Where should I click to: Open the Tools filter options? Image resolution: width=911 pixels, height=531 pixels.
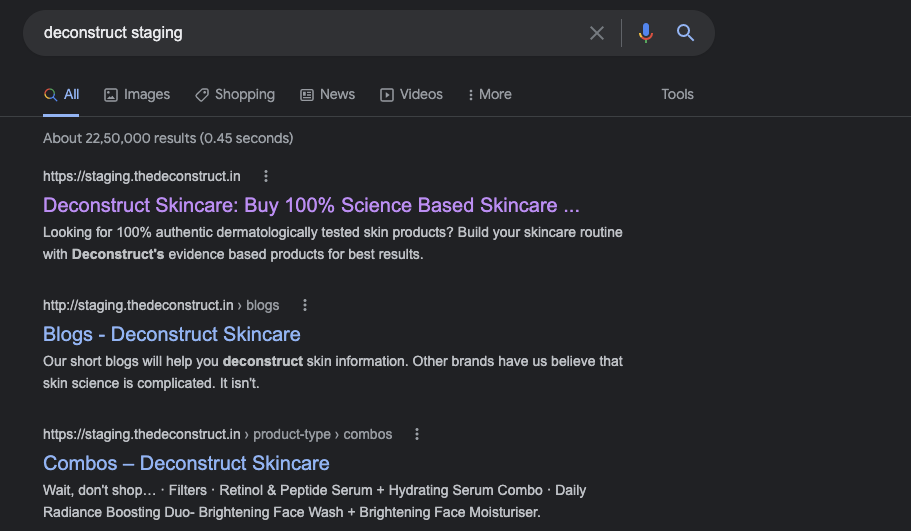click(x=677, y=94)
